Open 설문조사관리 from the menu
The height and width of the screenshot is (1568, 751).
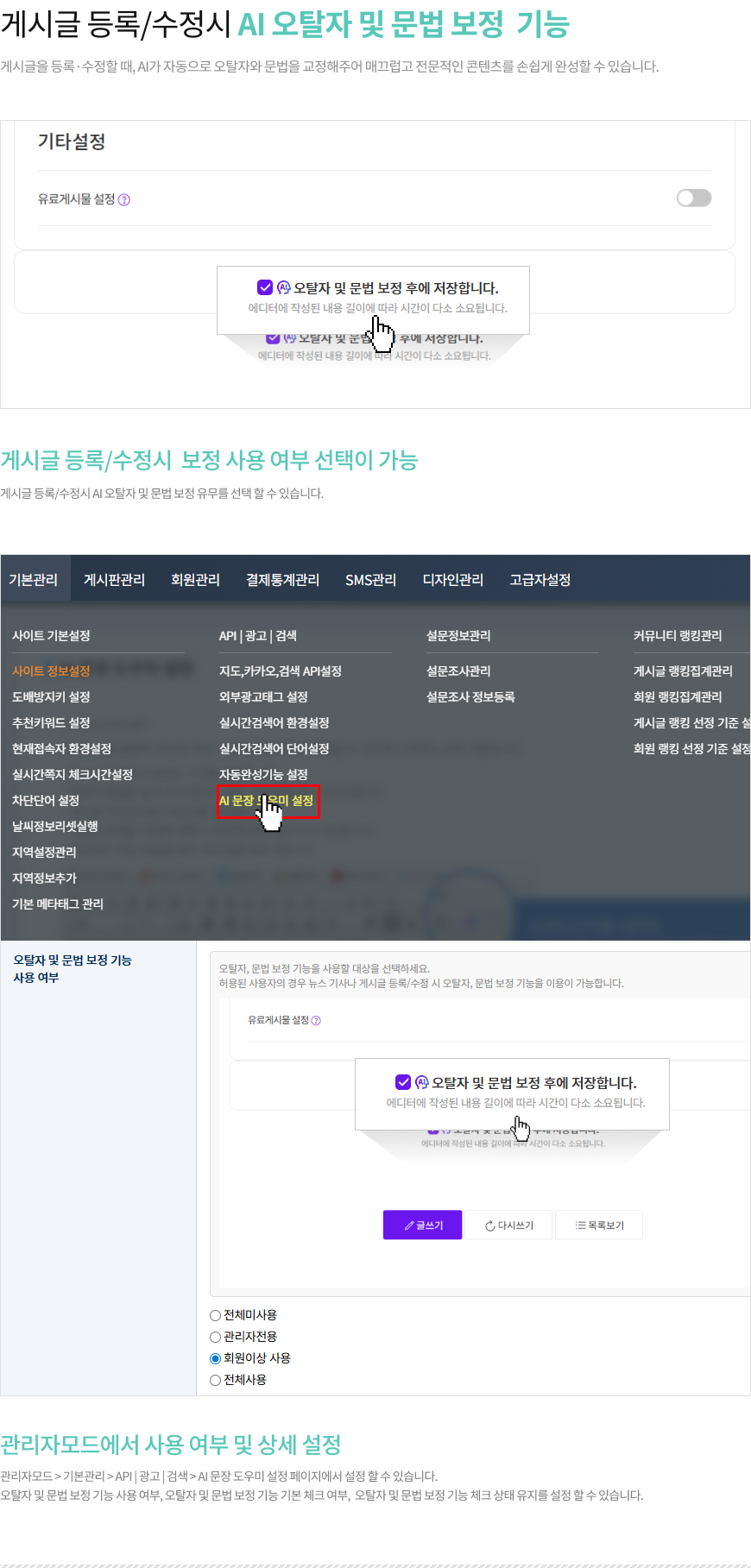click(458, 671)
